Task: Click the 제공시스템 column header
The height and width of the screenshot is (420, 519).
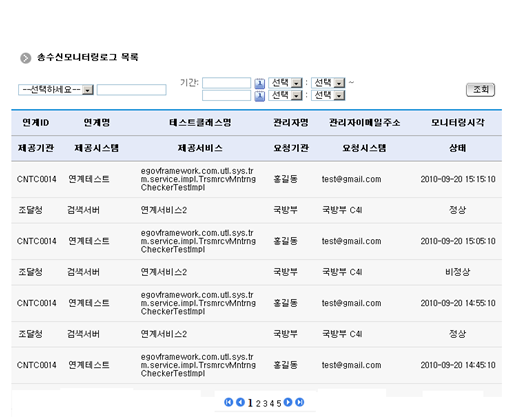Action: (97, 148)
